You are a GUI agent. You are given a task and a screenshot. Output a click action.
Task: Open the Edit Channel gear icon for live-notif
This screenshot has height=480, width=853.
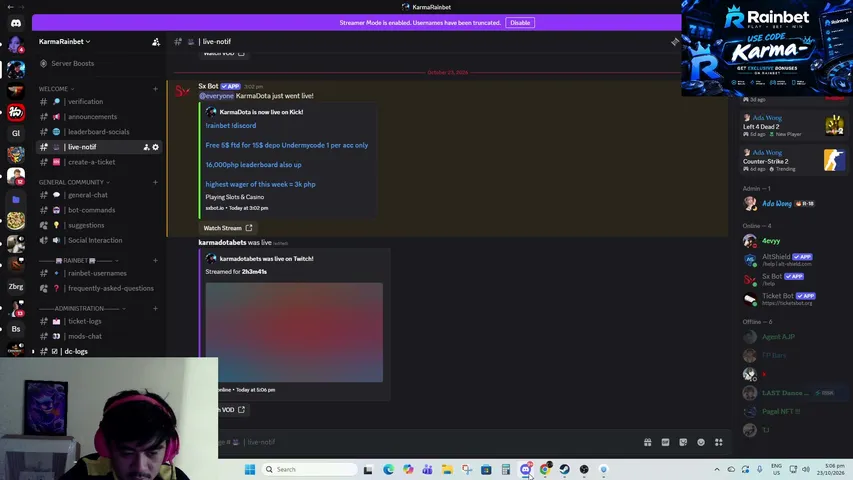(x=156, y=147)
